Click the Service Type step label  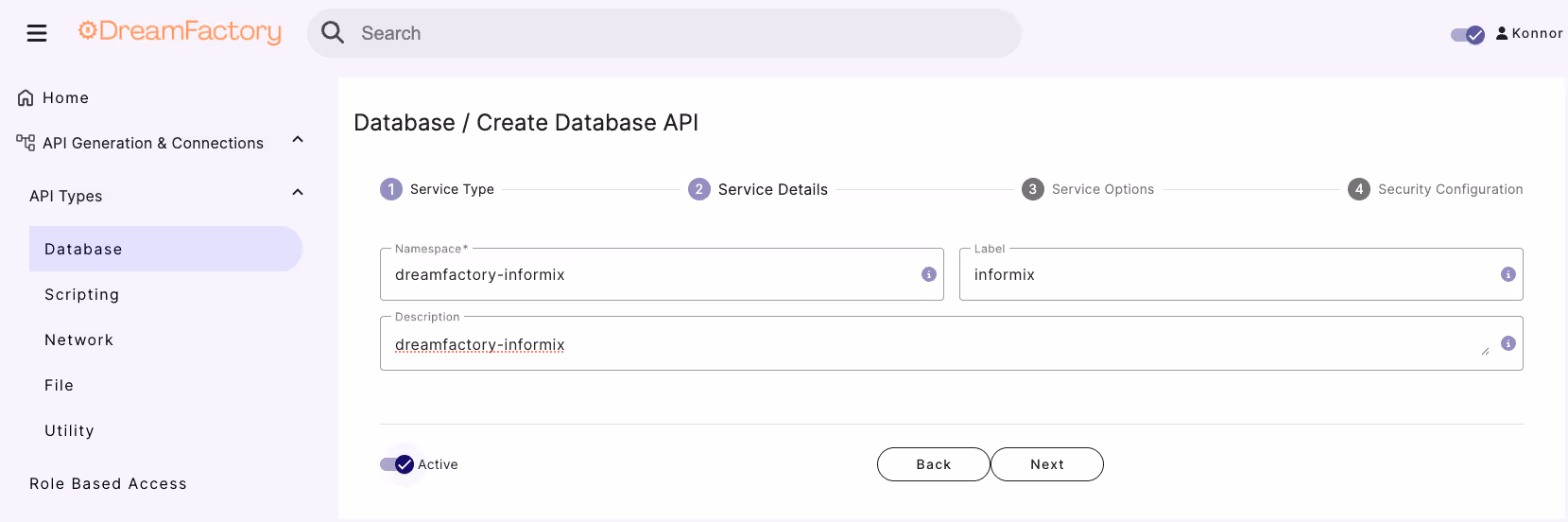pos(452,189)
